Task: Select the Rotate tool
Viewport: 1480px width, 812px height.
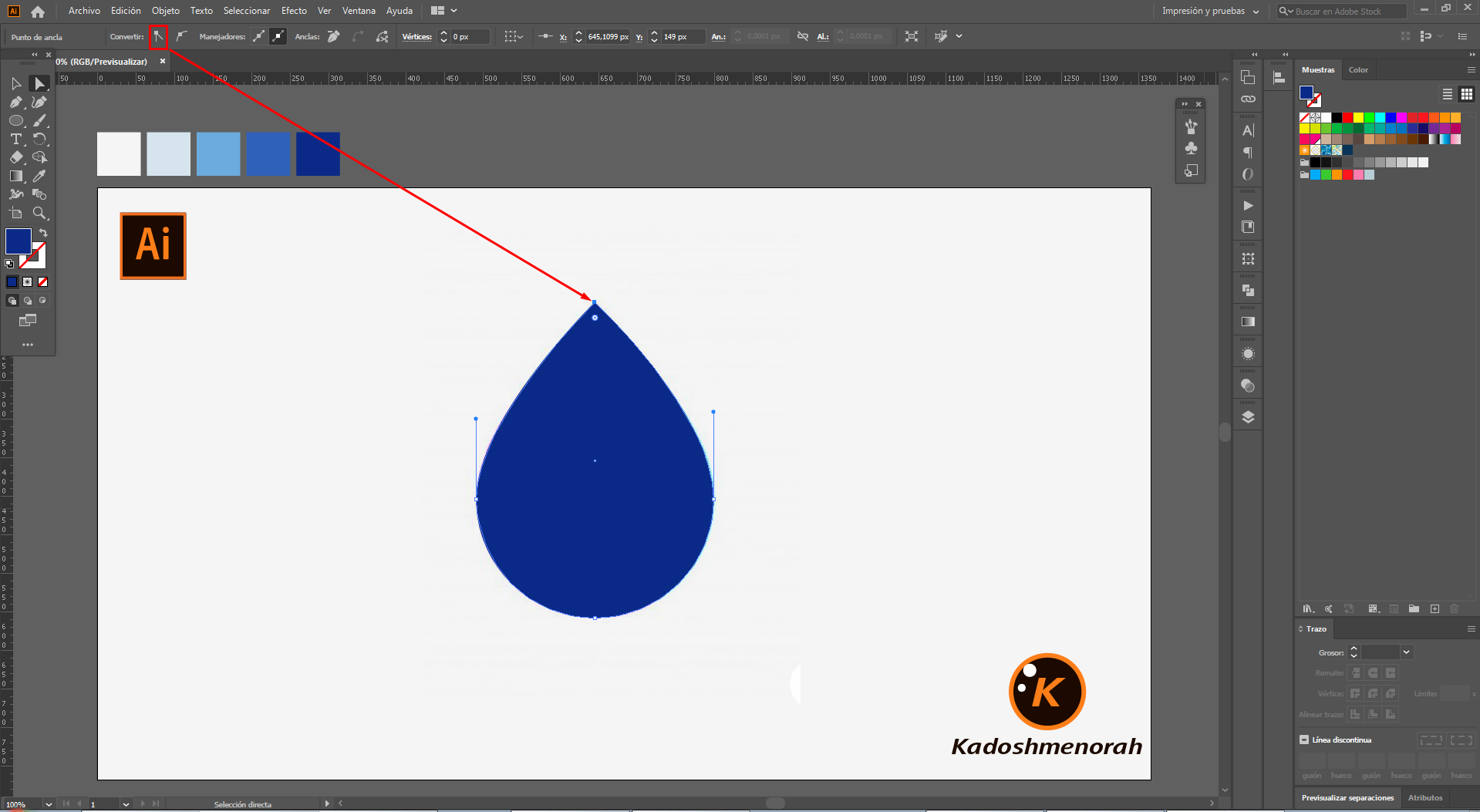Action: 39,139
